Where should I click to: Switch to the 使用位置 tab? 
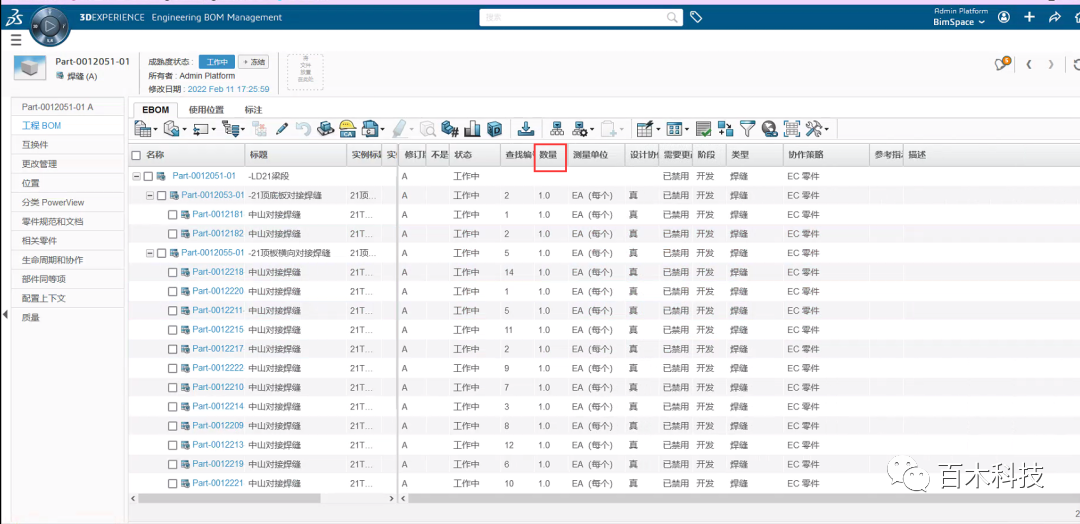coord(206,110)
